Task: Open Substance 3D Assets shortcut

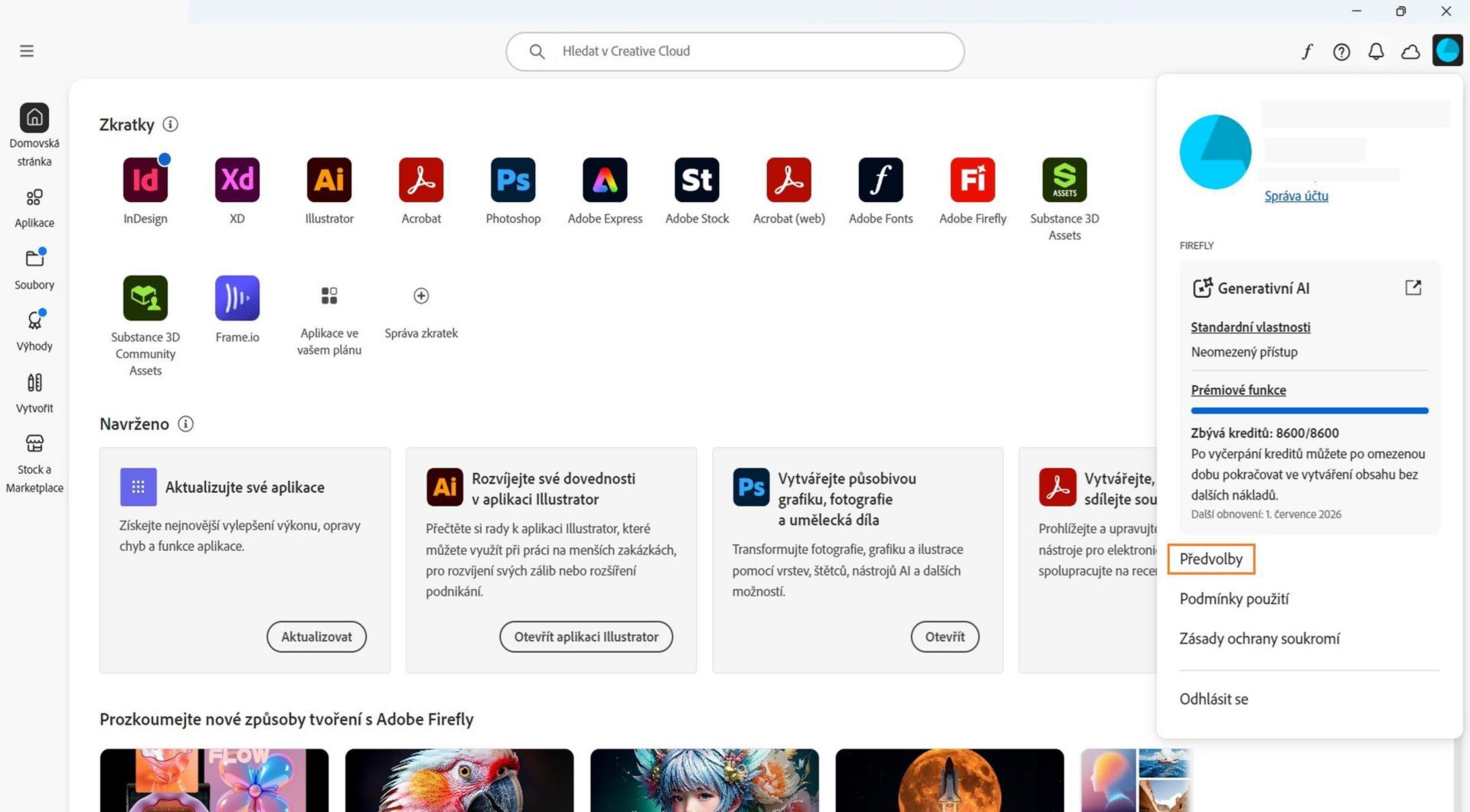Action: (x=1064, y=180)
